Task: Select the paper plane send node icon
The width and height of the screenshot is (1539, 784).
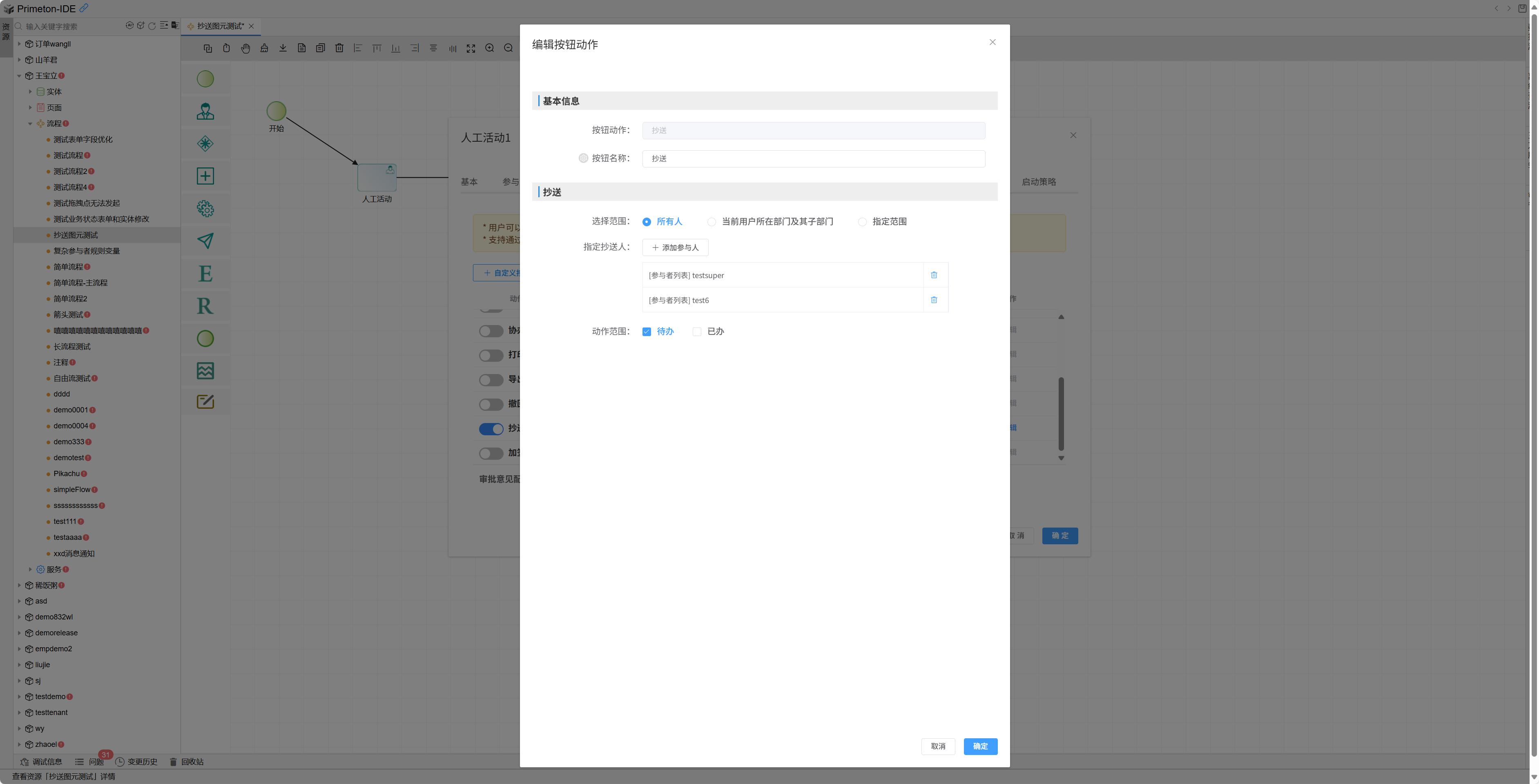Action: coord(205,241)
